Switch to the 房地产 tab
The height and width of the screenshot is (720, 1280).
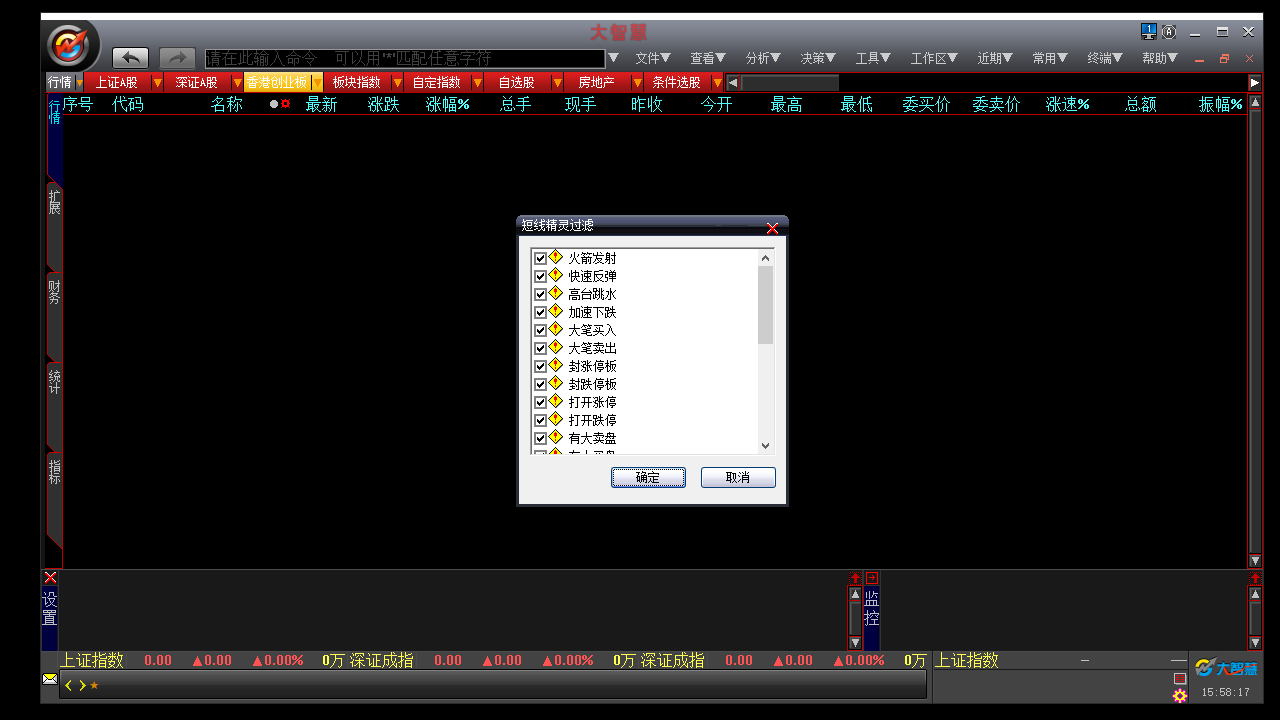(596, 81)
